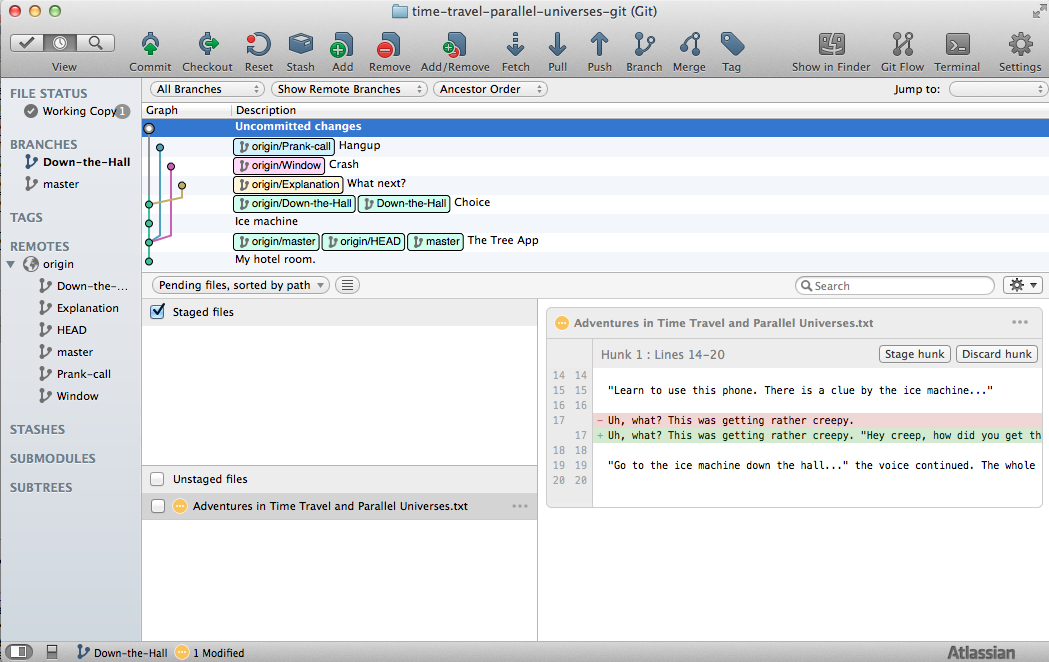Open the Show Remote Branches dropdown
Viewport: 1049px width, 662px height.
[x=349, y=89]
